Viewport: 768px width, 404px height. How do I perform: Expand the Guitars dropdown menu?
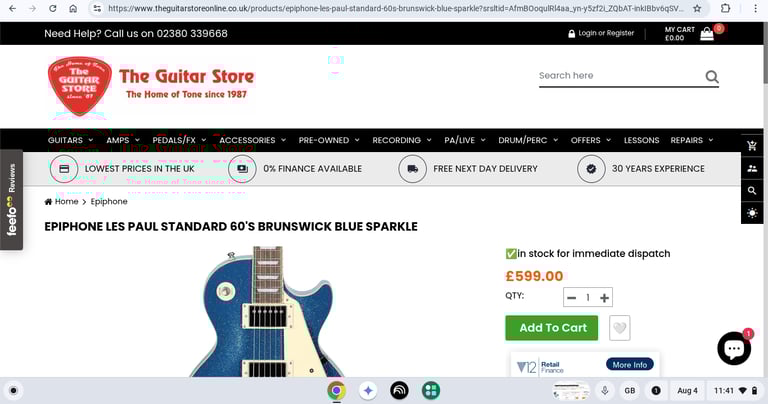tap(70, 140)
